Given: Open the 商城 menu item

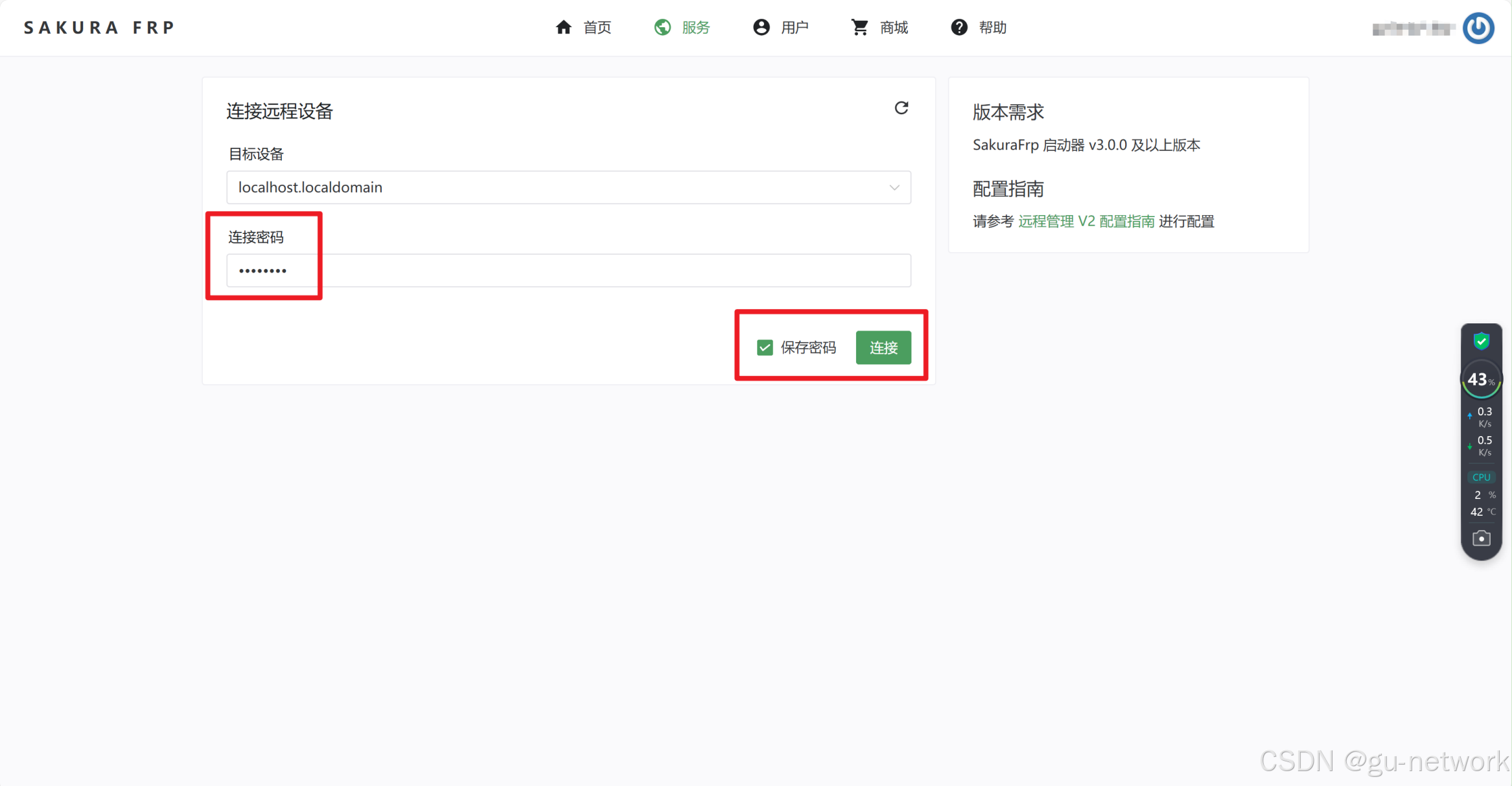Looking at the screenshot, I should tap(894, 27).
